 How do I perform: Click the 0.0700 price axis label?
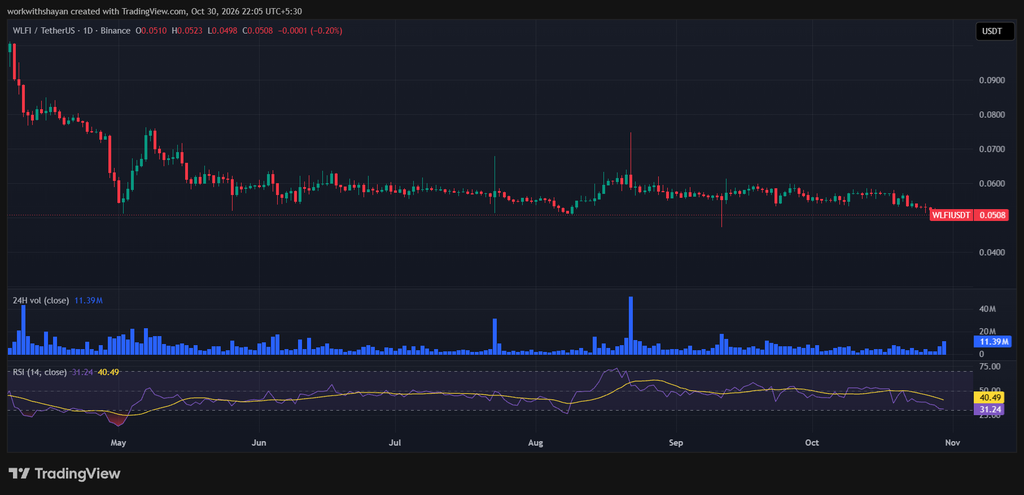click(991, 150)
